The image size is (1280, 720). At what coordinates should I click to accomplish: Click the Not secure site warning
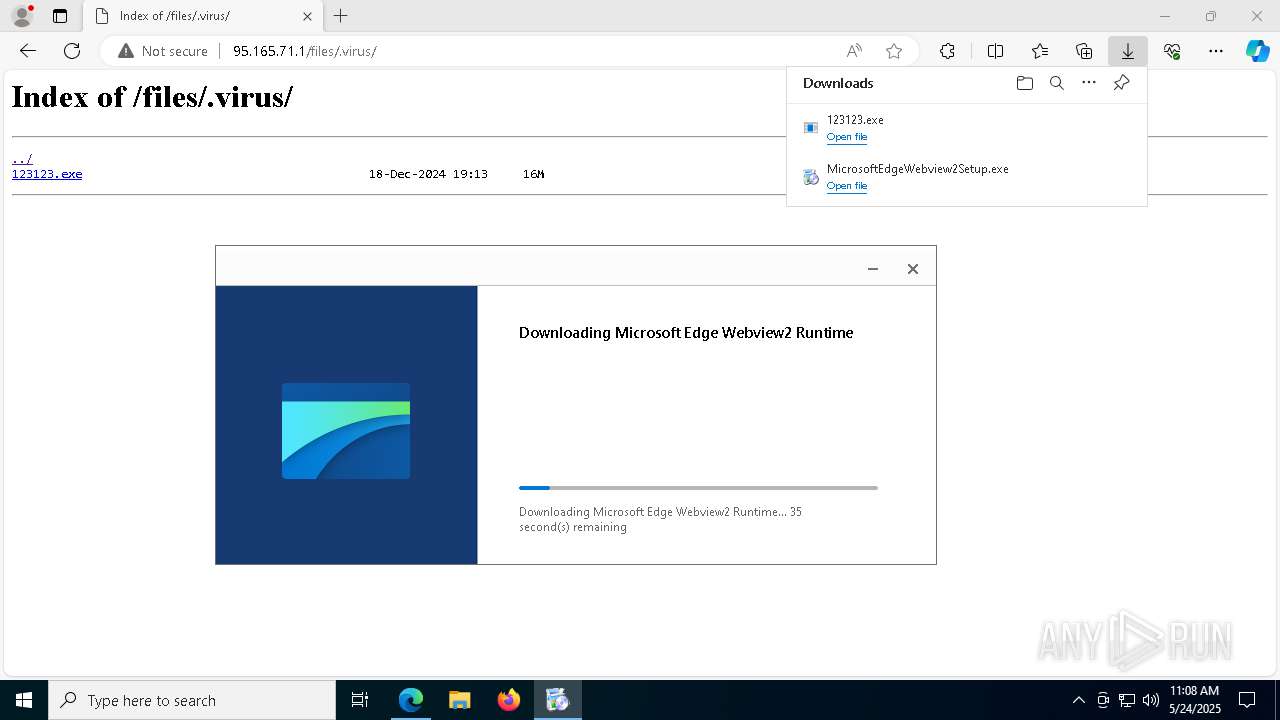163,51
